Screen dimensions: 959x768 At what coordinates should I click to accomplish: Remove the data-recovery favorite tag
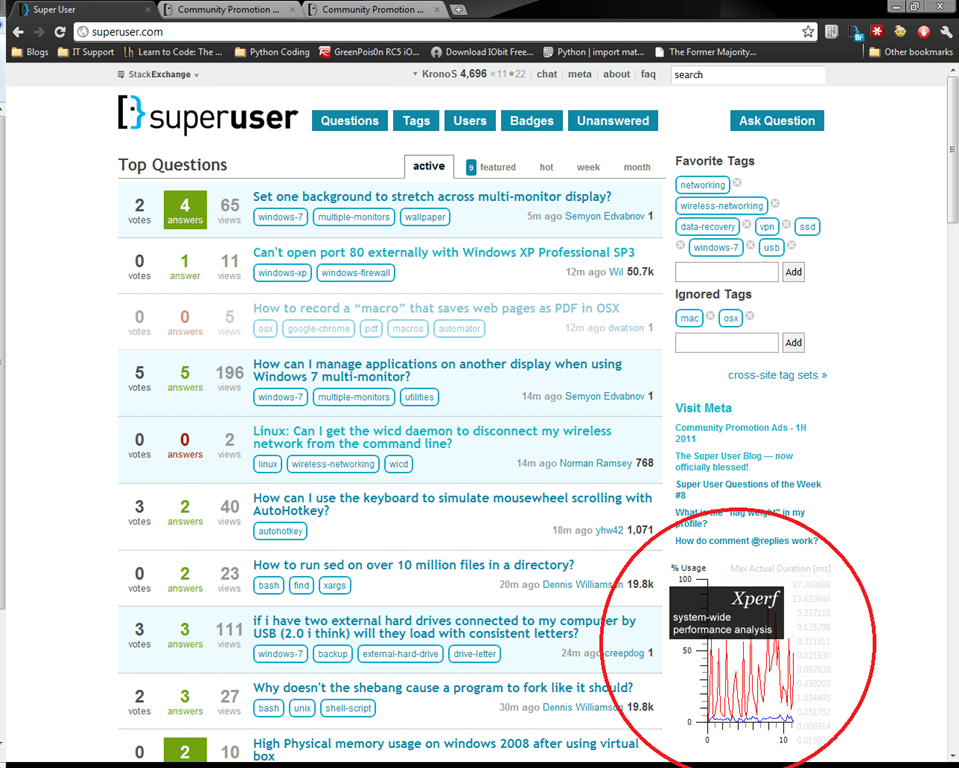click(x=747, y=224)
